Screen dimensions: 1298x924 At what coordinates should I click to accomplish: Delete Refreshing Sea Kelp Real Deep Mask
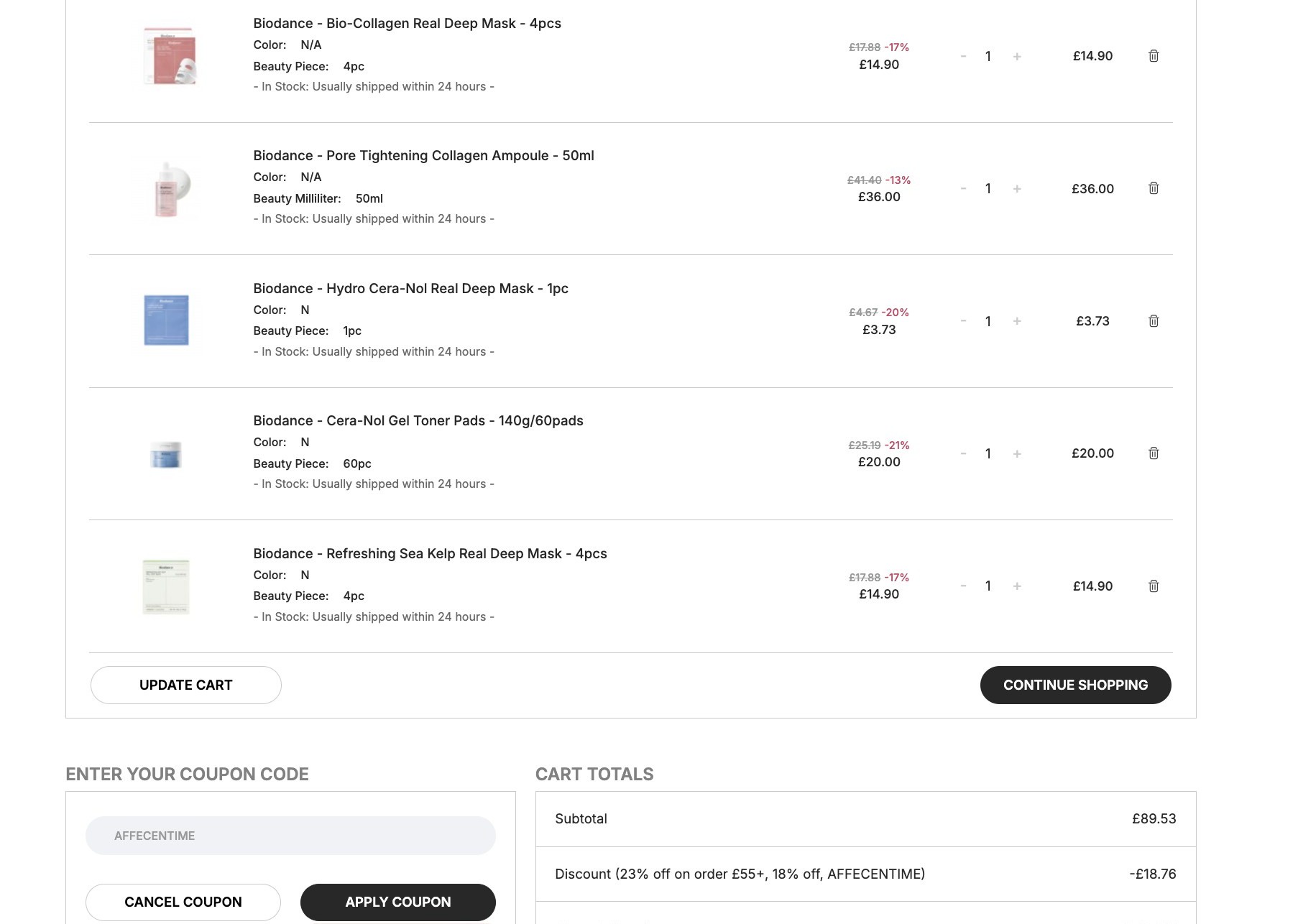1154,586
